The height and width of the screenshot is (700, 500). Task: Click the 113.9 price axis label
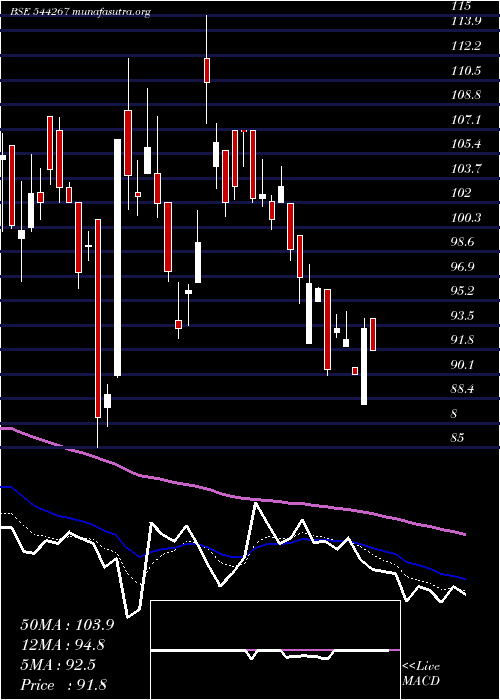[x=466, y=21]
